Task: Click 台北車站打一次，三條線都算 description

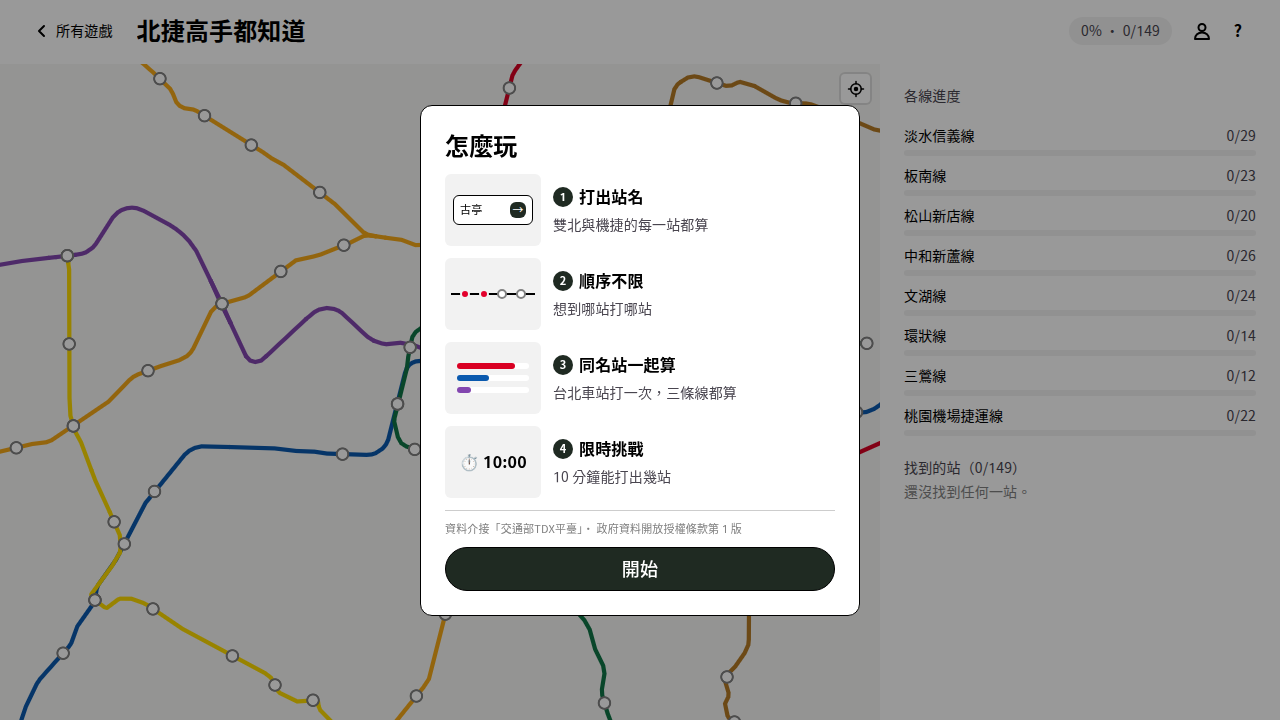Action: pos(645,393)
